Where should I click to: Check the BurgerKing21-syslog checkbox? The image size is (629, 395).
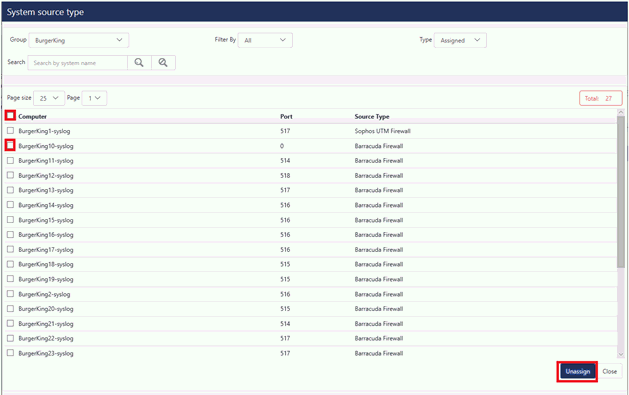click(x=10, y=323)
